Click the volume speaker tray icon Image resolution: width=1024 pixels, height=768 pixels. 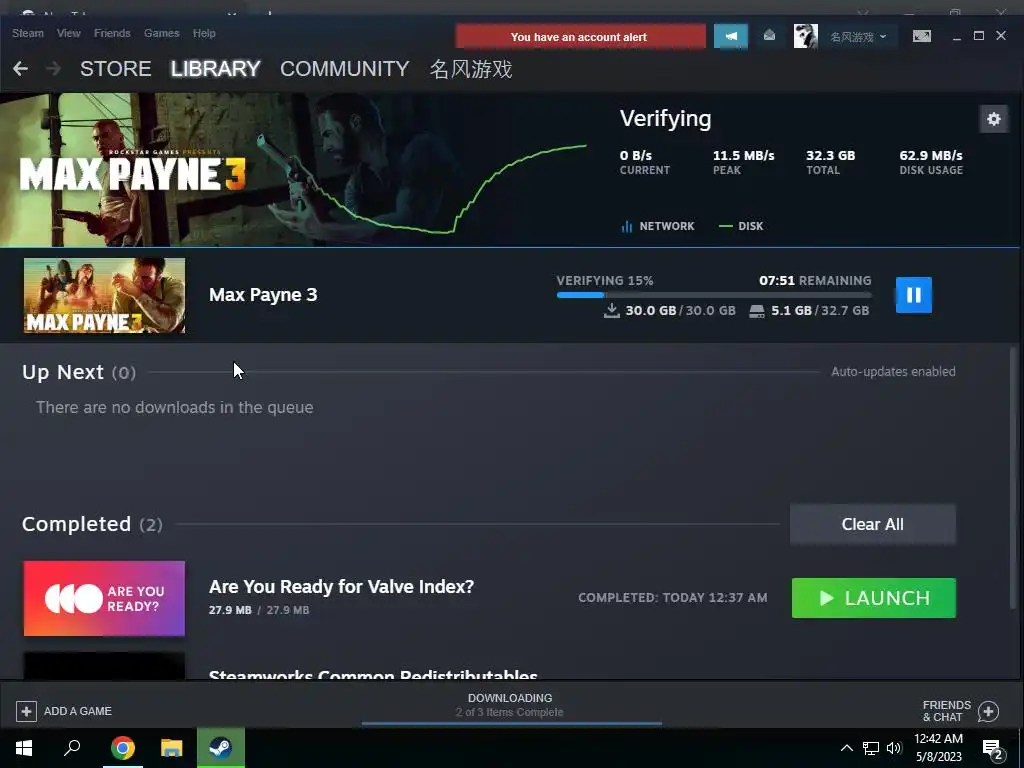point(893,748)
